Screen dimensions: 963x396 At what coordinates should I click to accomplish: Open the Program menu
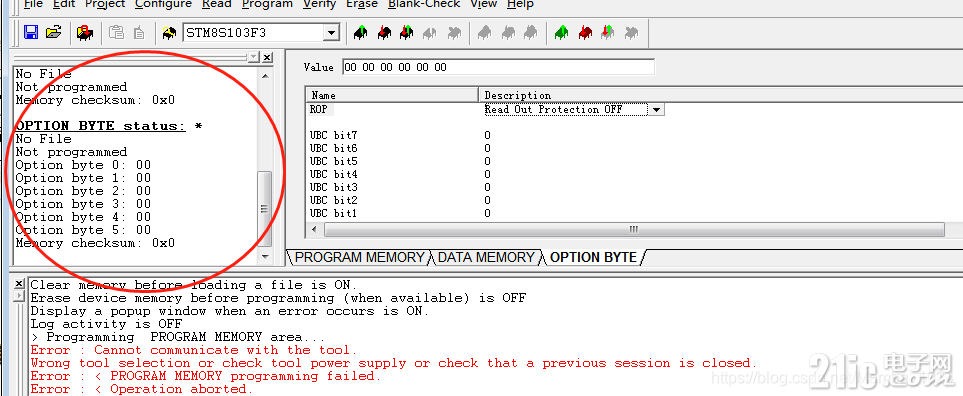pos(267,4)
